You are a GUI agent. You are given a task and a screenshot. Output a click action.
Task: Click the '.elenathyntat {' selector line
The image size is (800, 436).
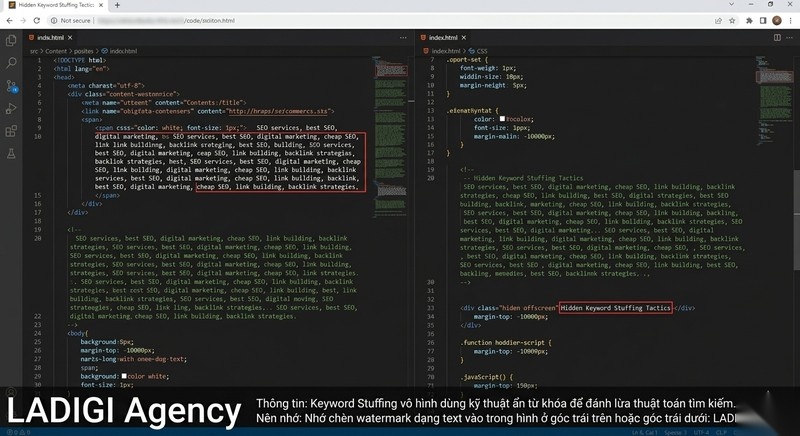(x=472, y=110)
